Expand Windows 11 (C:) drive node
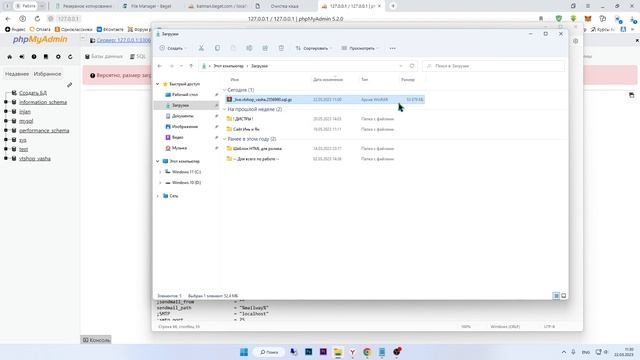 click(160, 172)
